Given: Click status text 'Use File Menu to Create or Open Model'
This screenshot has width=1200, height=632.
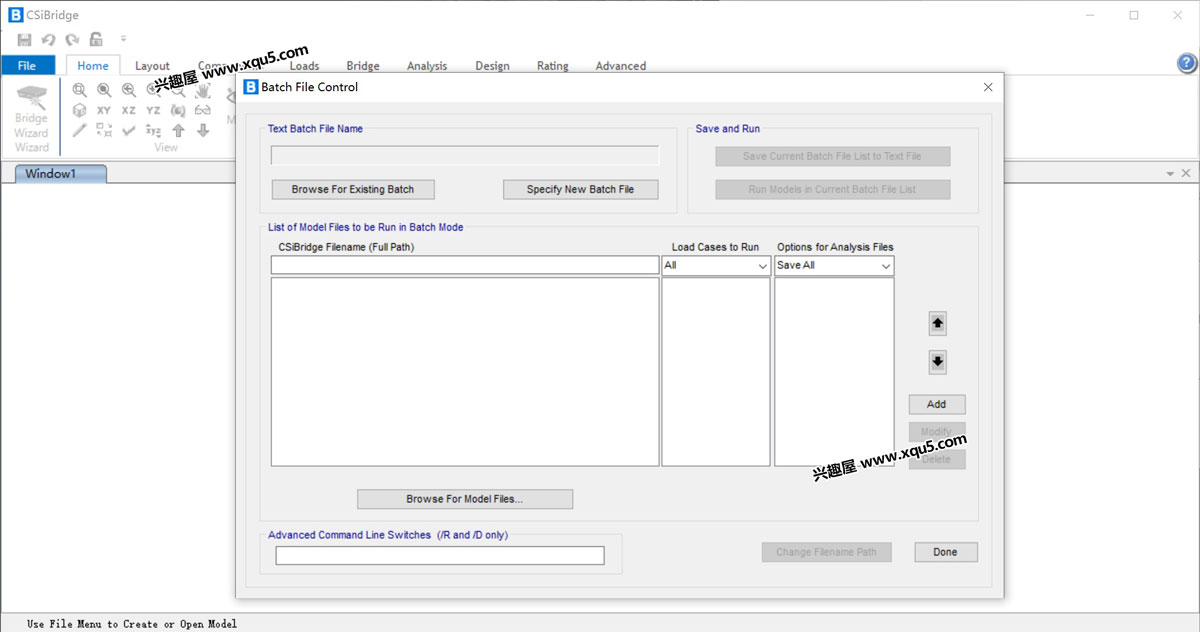Looking at the screenshot, I should (132, 624).
